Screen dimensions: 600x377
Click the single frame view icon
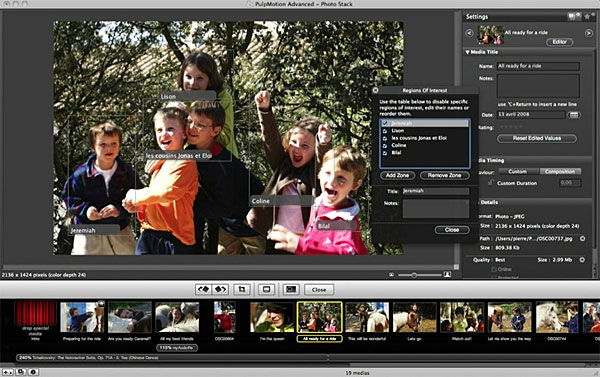point(266,289)
